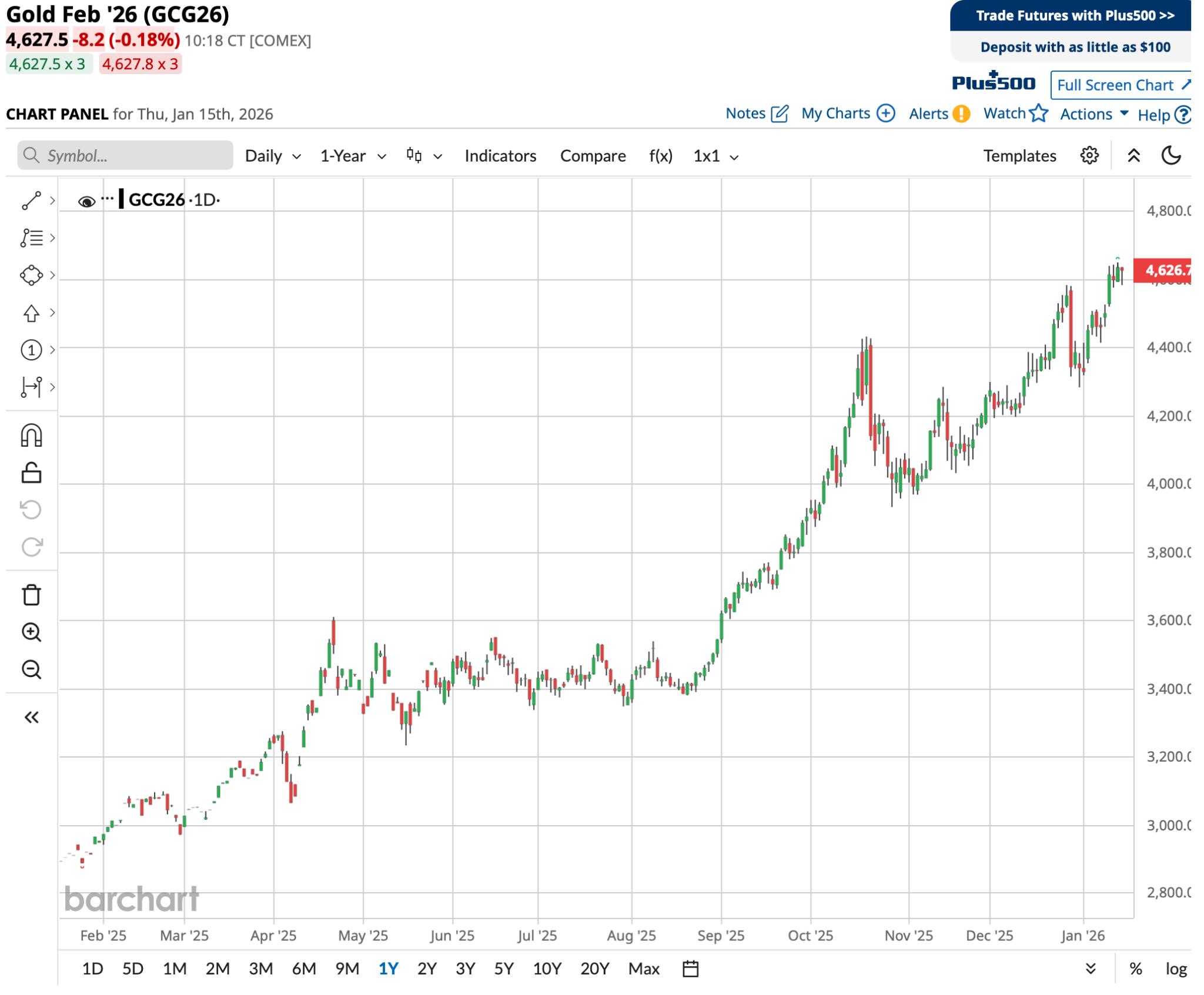Click into the Symbol search field
The image size is (1204, 995).
coord(125,156)
